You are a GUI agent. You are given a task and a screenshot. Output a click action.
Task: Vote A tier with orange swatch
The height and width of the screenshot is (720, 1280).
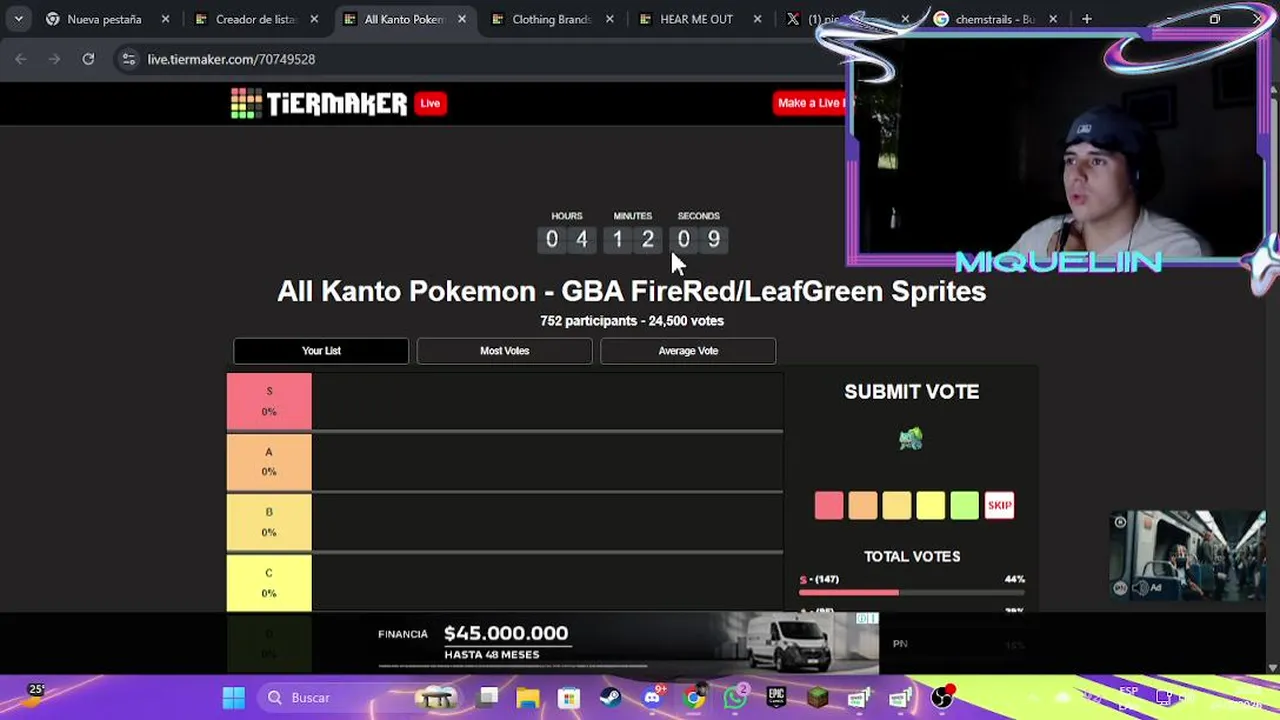click(863, 505)
